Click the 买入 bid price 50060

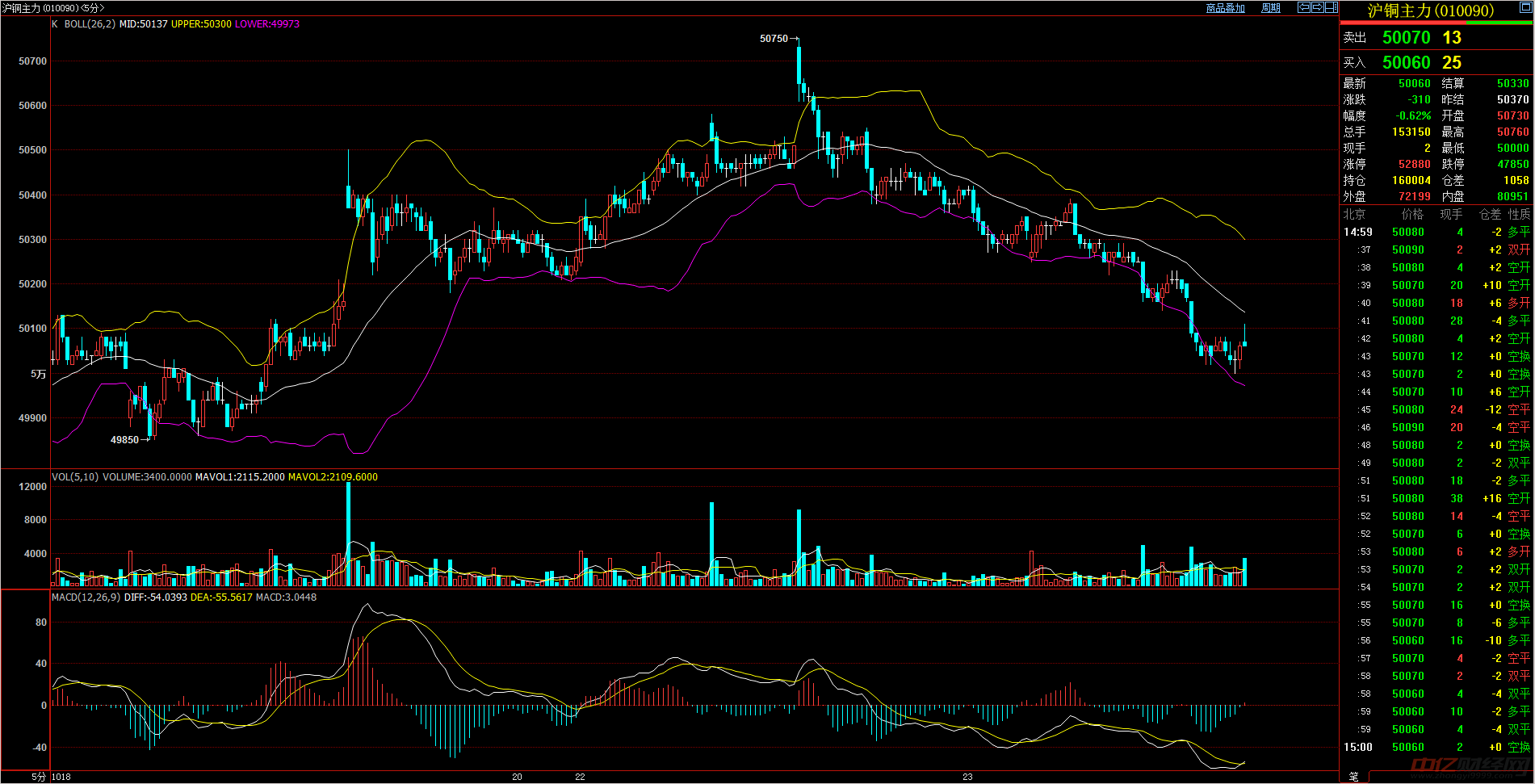click(x=1406, y=63)
